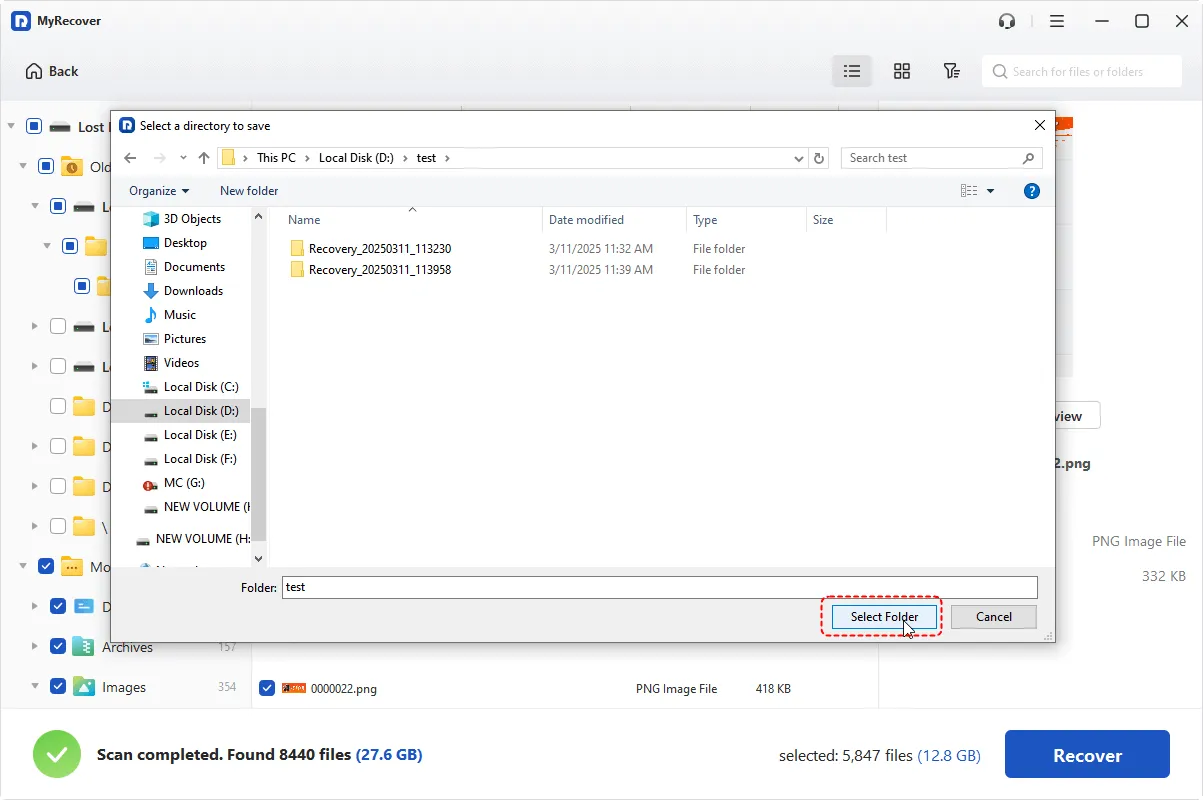The width and height of the screenshot is (1203, 800).
Task: Select Local Disk (E:) in navigation pane
Action: (x=199, y=435)
